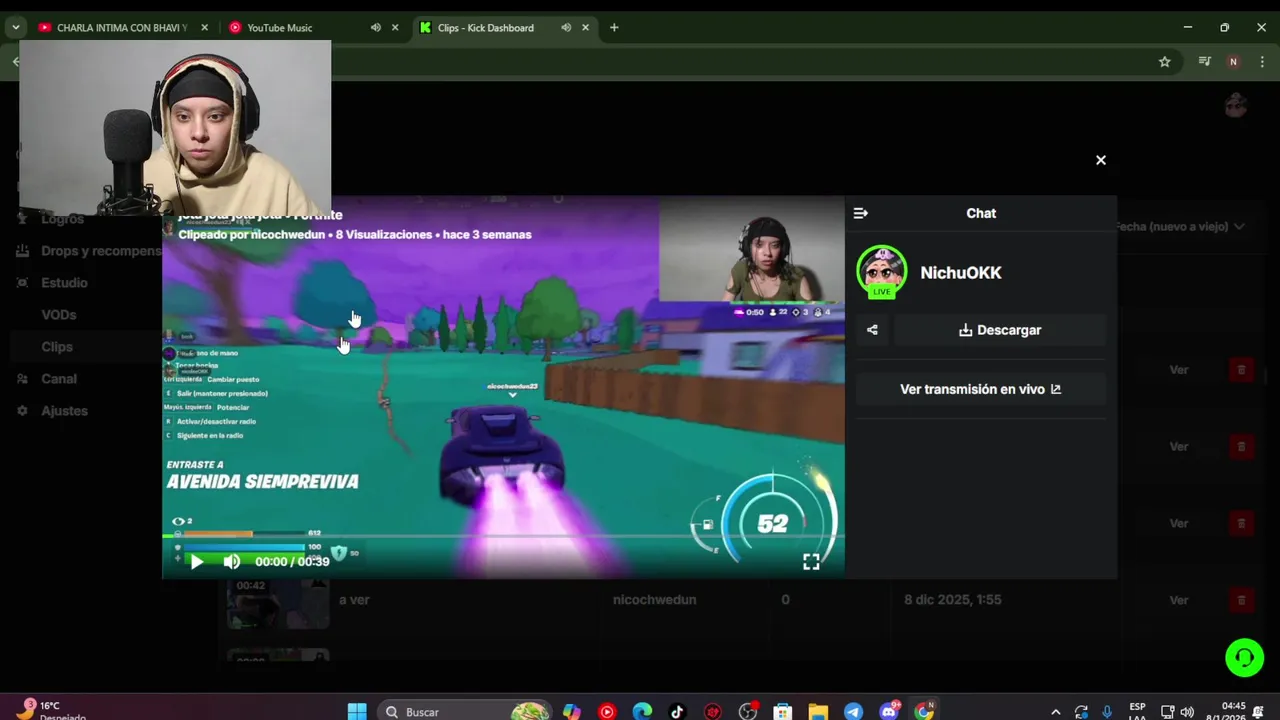Close the CHARLA INTIMA CON BHAVI tab

[205, 28]
